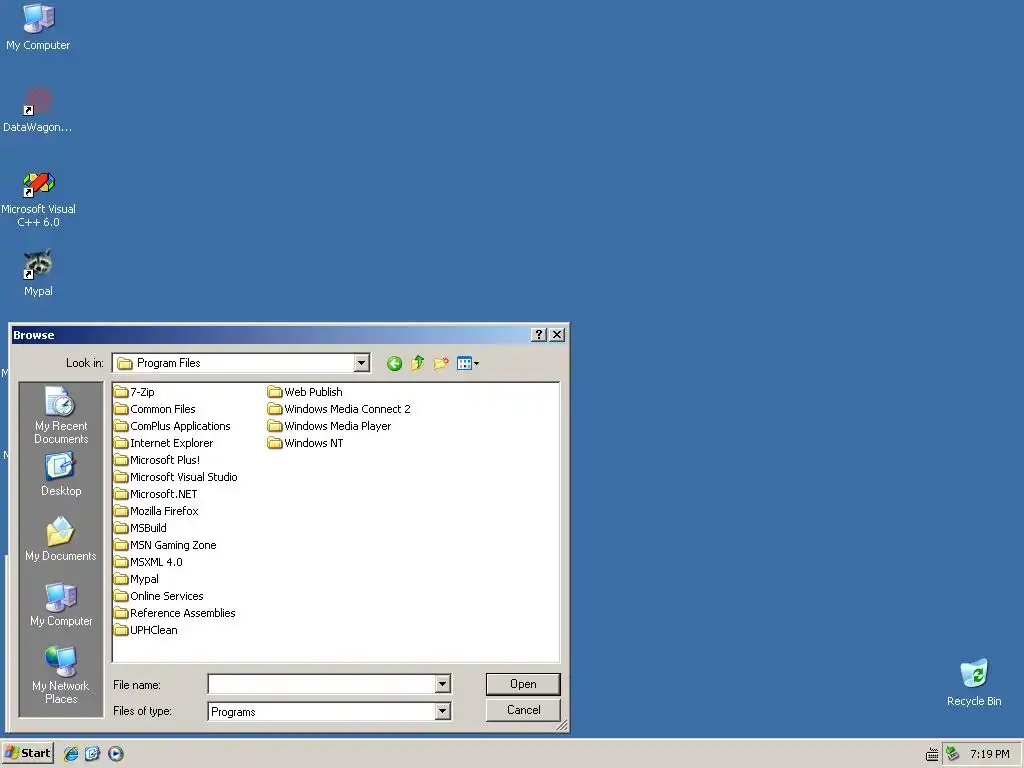Select the Microsoft Plus! folder
This screenshot has width=1024, height=768.
(157, 460)
